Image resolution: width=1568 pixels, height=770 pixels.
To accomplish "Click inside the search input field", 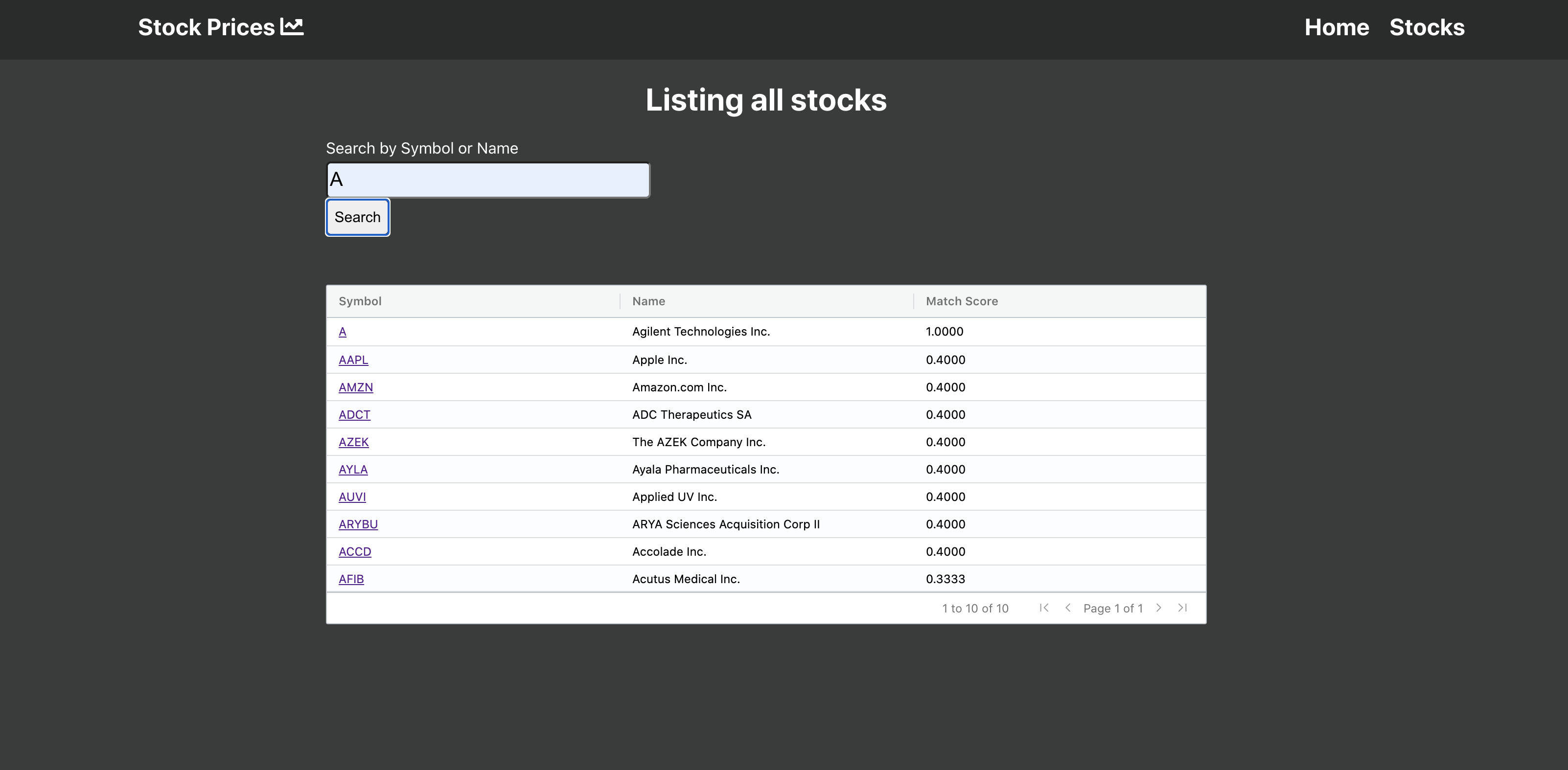I will point(487,180).
